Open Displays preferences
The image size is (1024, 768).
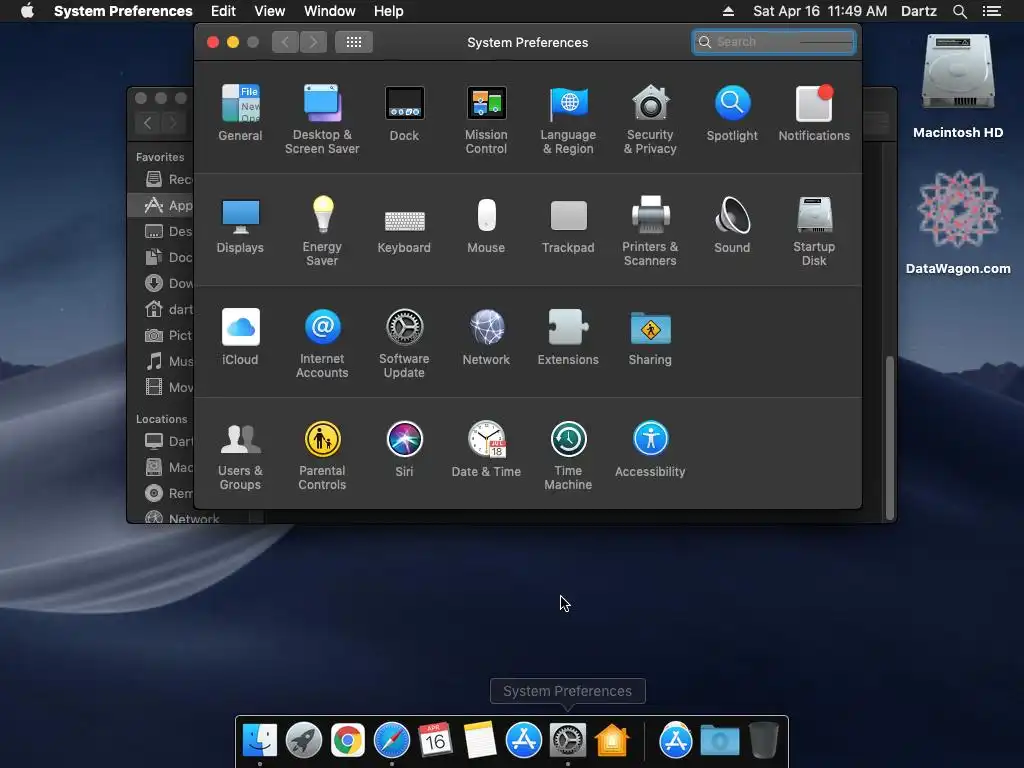[240, 225]
